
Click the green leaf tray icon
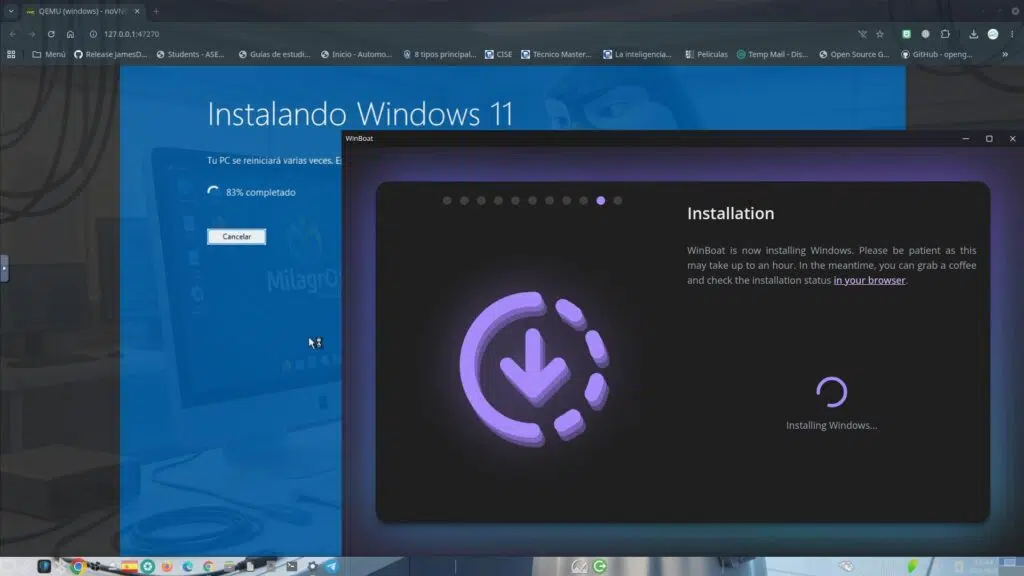pyautogui.click(x=912, y=566)
